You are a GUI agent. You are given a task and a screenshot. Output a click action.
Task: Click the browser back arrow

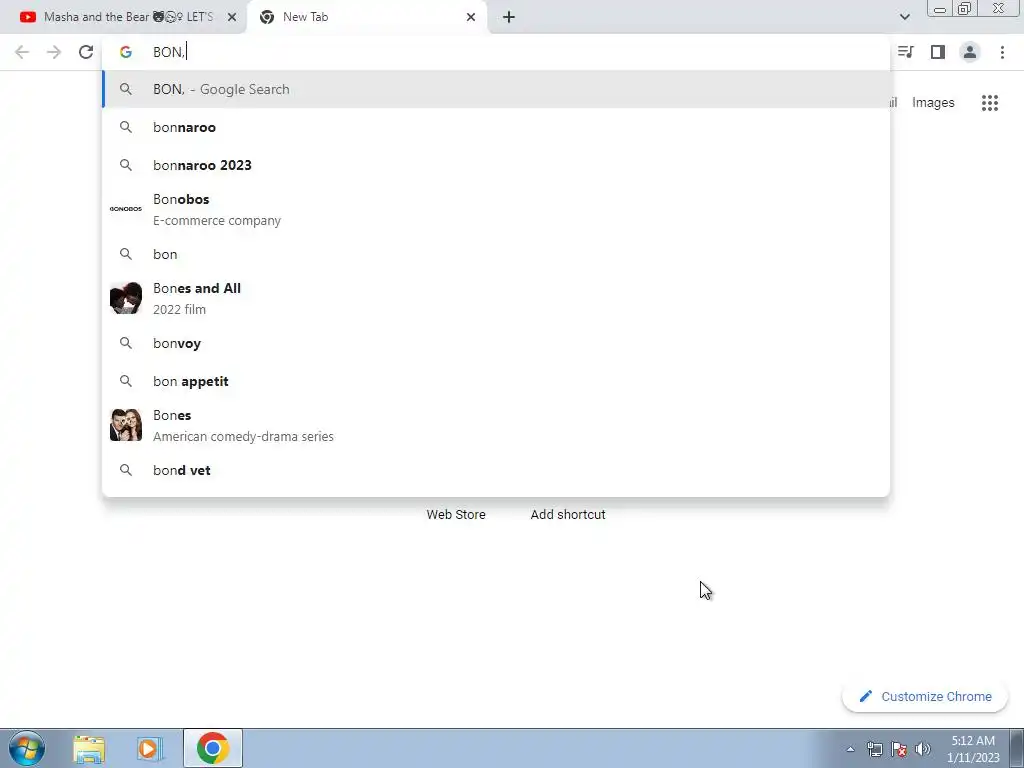tap(22, 52)
